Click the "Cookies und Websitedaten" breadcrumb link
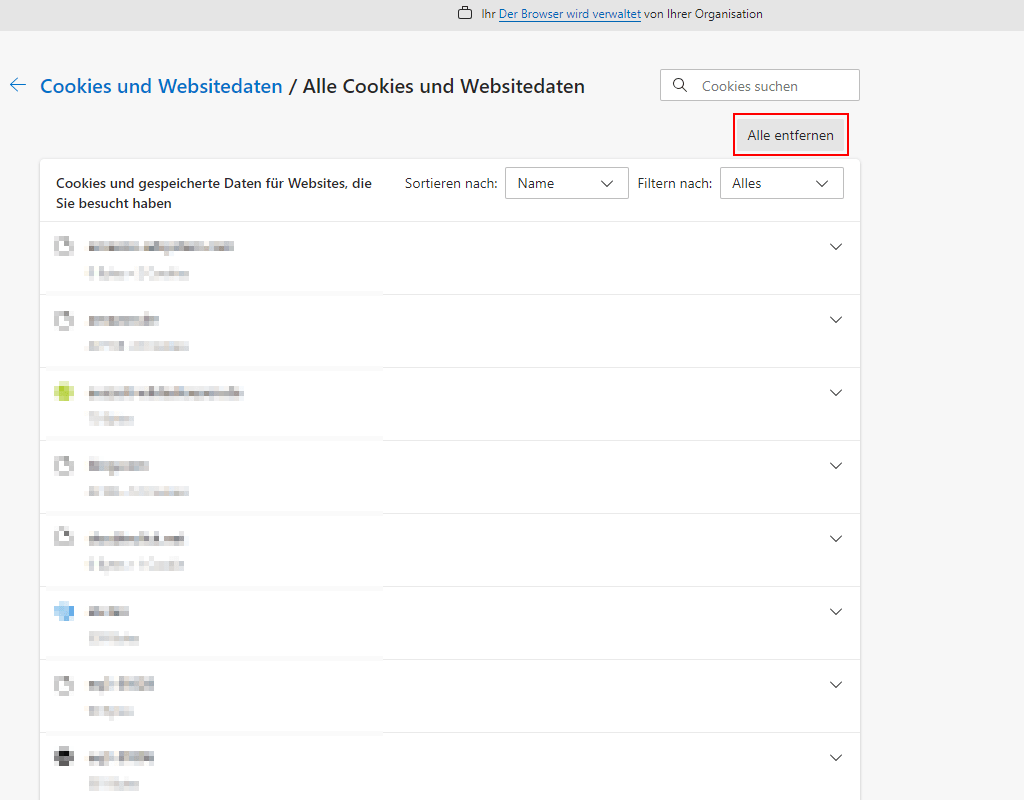The height and width of the screenshot is (800, 1024). click(x=160, y=86)
